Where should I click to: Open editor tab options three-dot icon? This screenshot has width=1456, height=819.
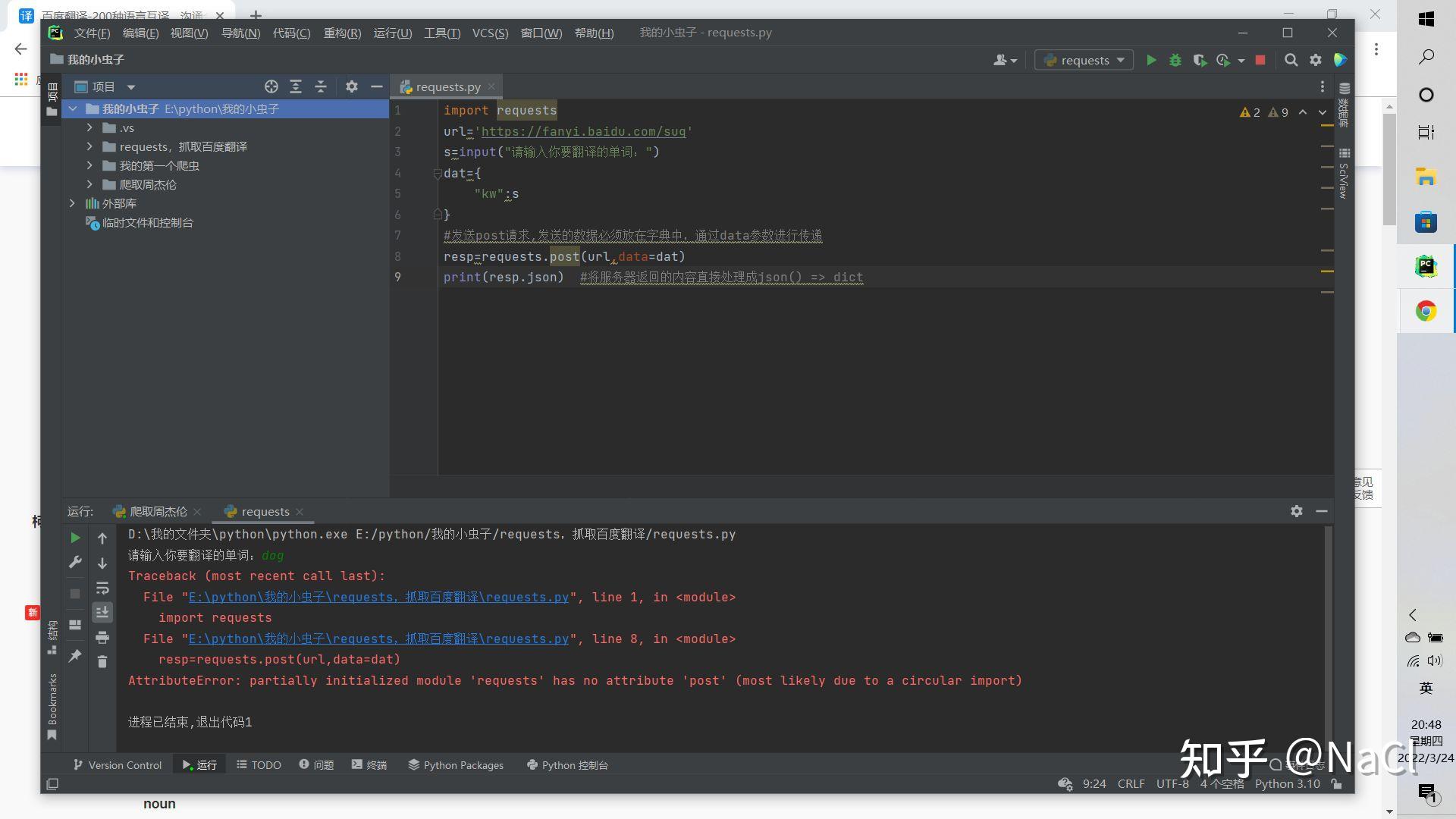(x=1322, y=86)
